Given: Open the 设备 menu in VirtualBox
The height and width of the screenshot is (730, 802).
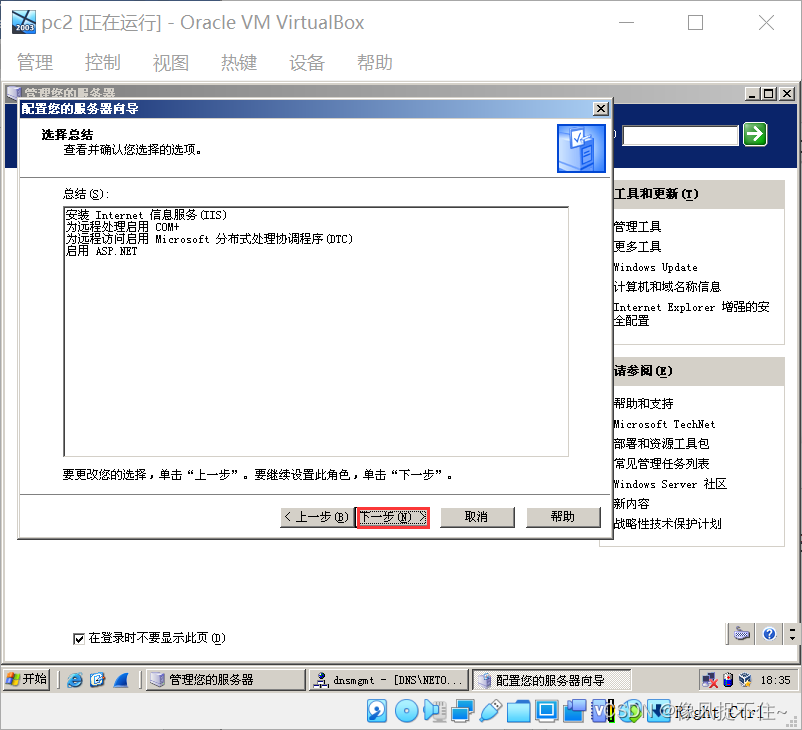Looking at the screenshot, I should pyautogui.click(x=307, y=62).
